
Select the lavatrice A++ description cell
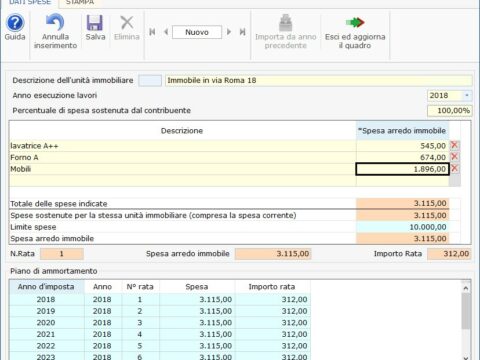pyautogui.click(x=183, y=146)
